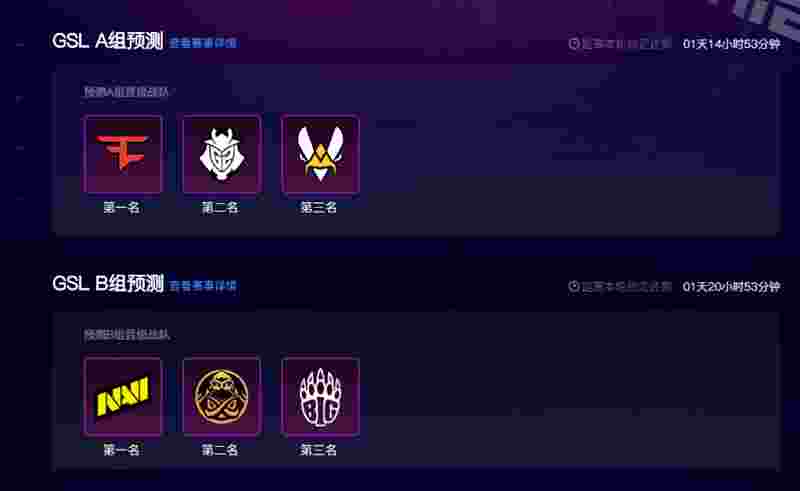Pick the ENCE circular gold logo

pos(221,397)
